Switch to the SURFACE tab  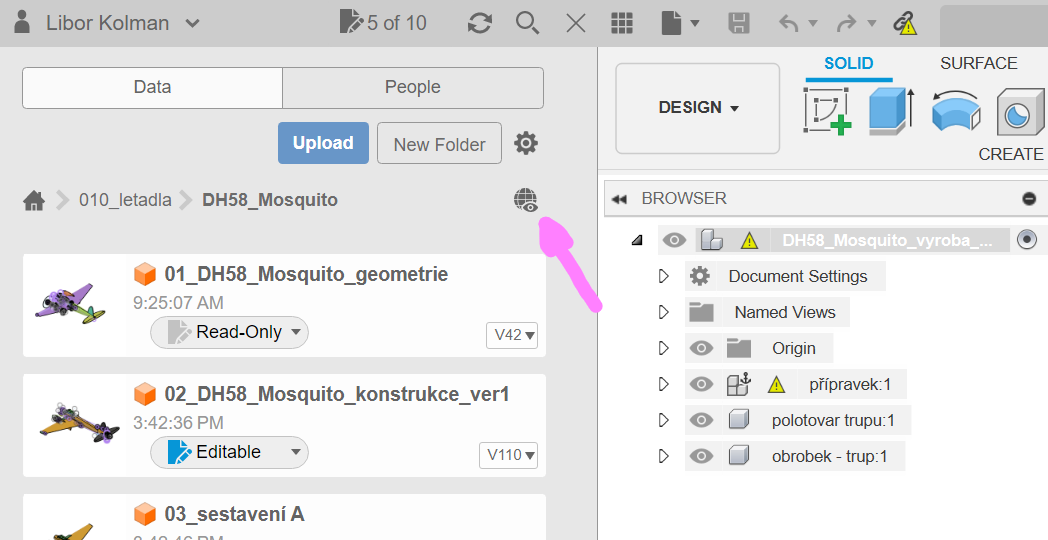coord(978,63)
